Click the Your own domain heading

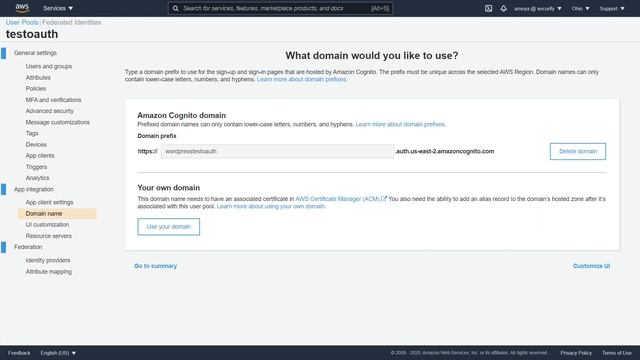tap(169, 188)
